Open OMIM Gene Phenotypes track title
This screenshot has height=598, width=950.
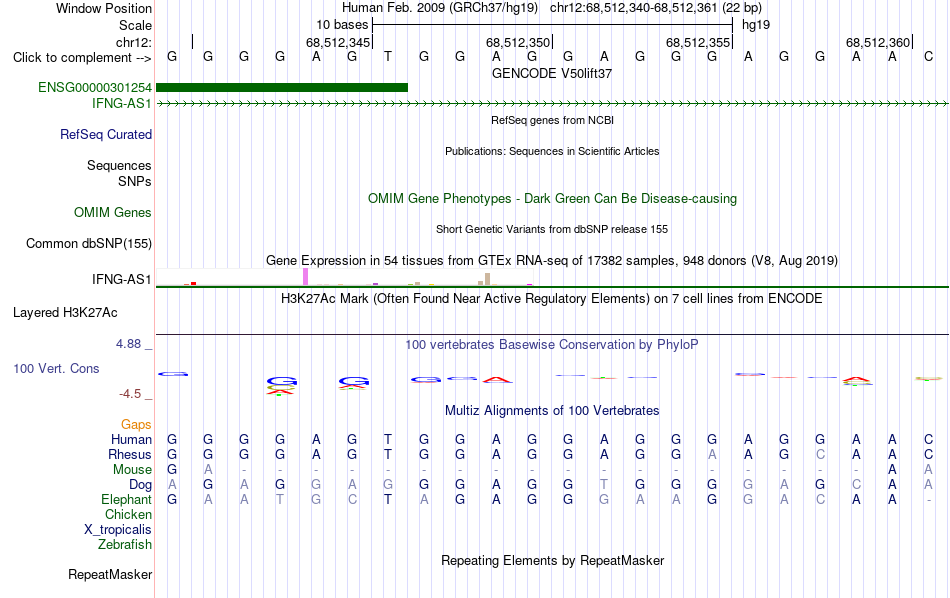(x=552, y=199)
